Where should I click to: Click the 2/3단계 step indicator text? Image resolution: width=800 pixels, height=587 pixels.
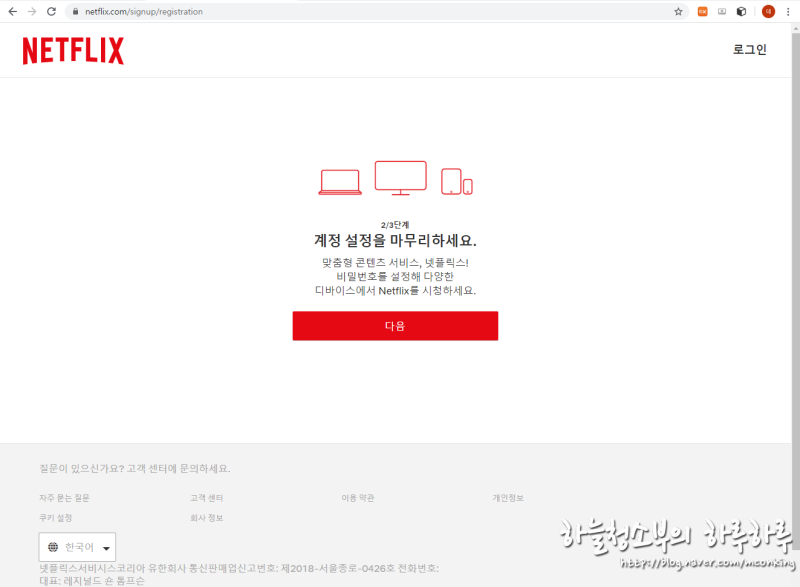[395, 225]
